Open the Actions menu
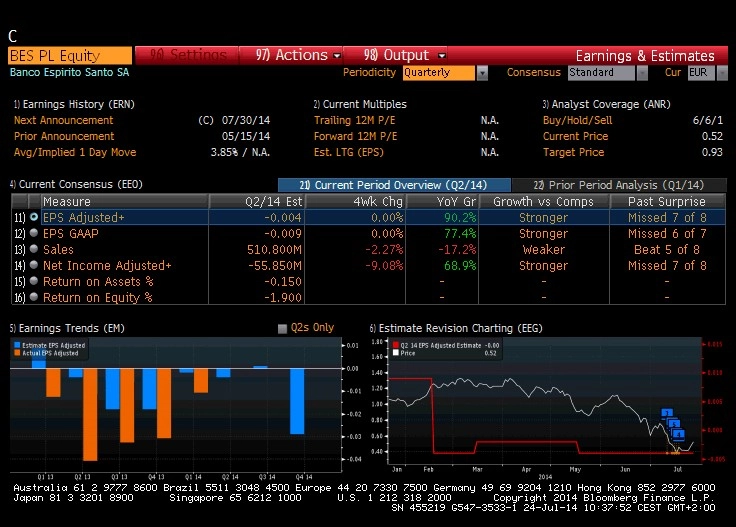Image resolution: width=736 pixels, height=527 pixels. click(297, 55)
